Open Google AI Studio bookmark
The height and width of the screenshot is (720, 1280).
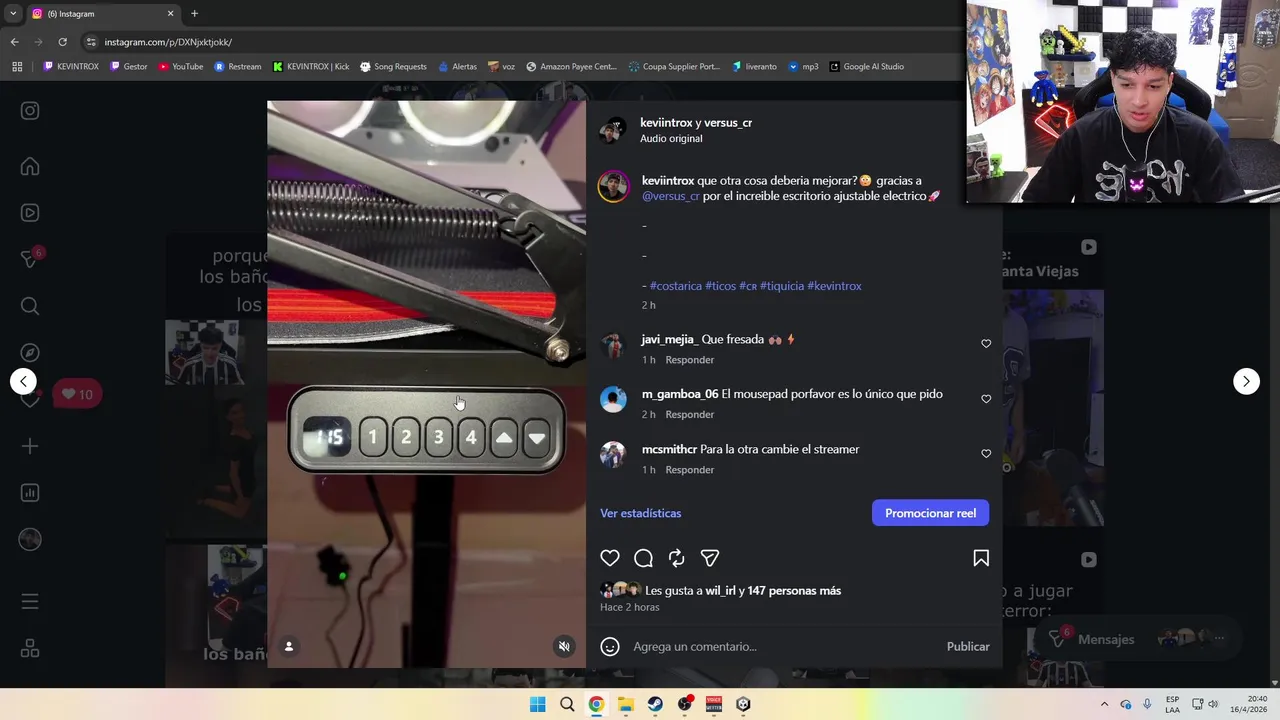(x=867, y=67)
